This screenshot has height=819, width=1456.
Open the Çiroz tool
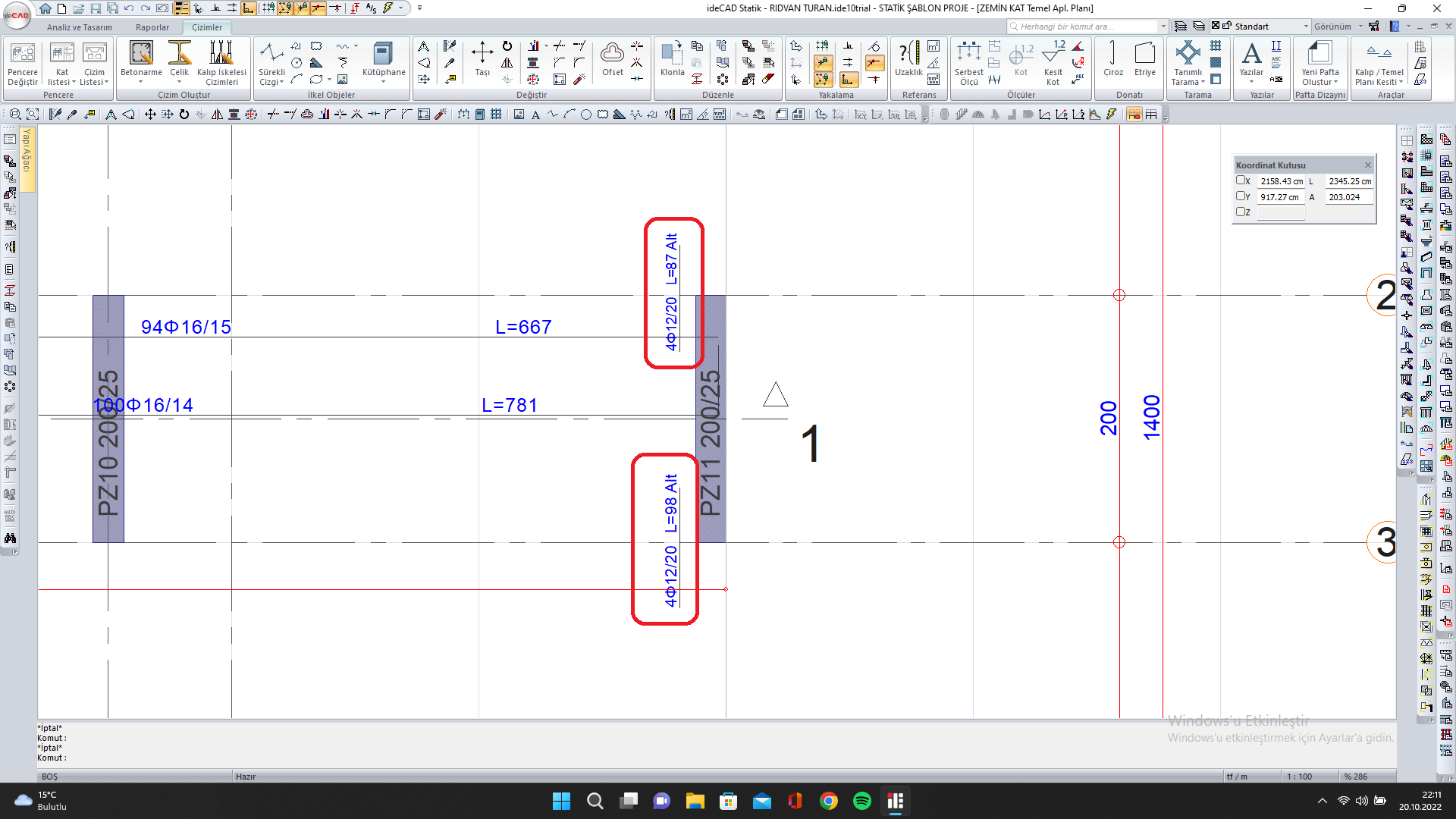[1112, 61]
